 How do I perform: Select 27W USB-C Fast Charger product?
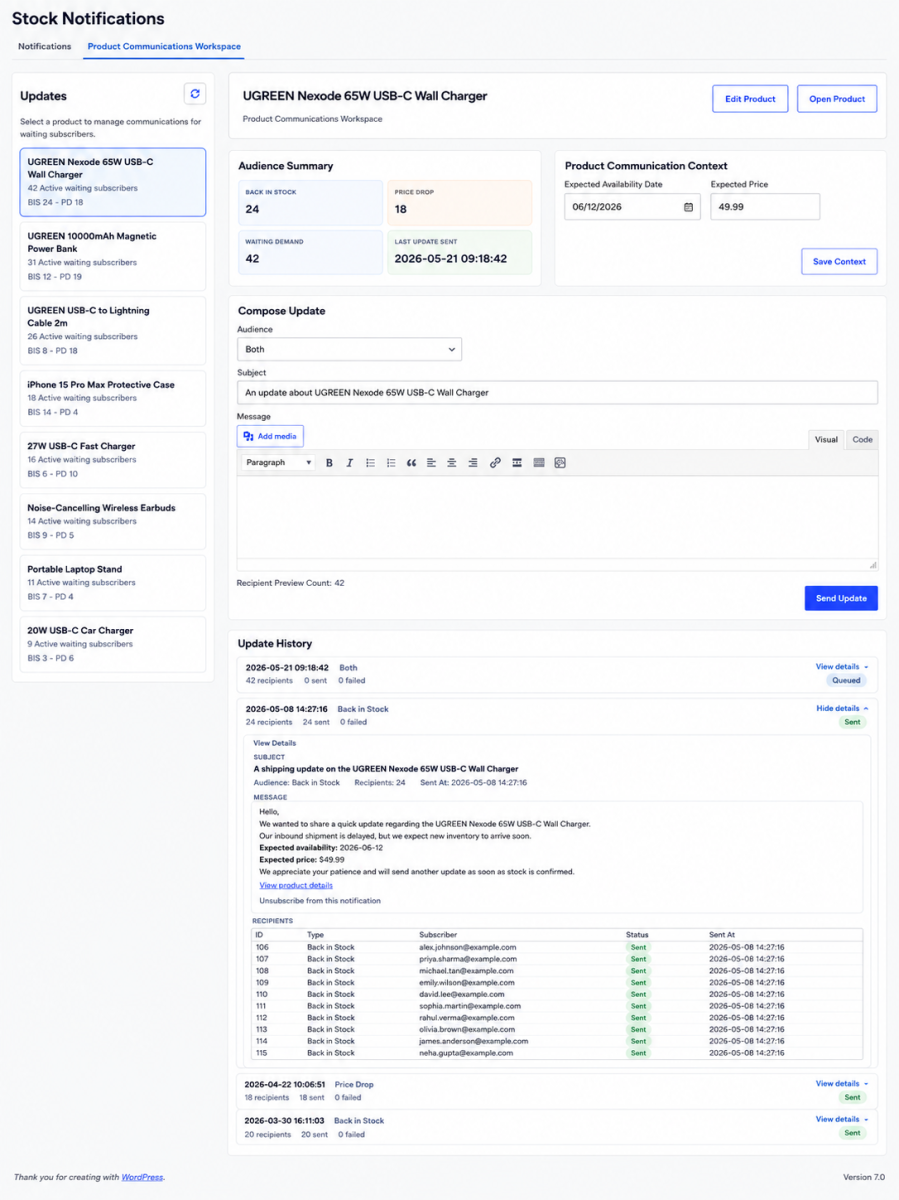pos(112,460)
